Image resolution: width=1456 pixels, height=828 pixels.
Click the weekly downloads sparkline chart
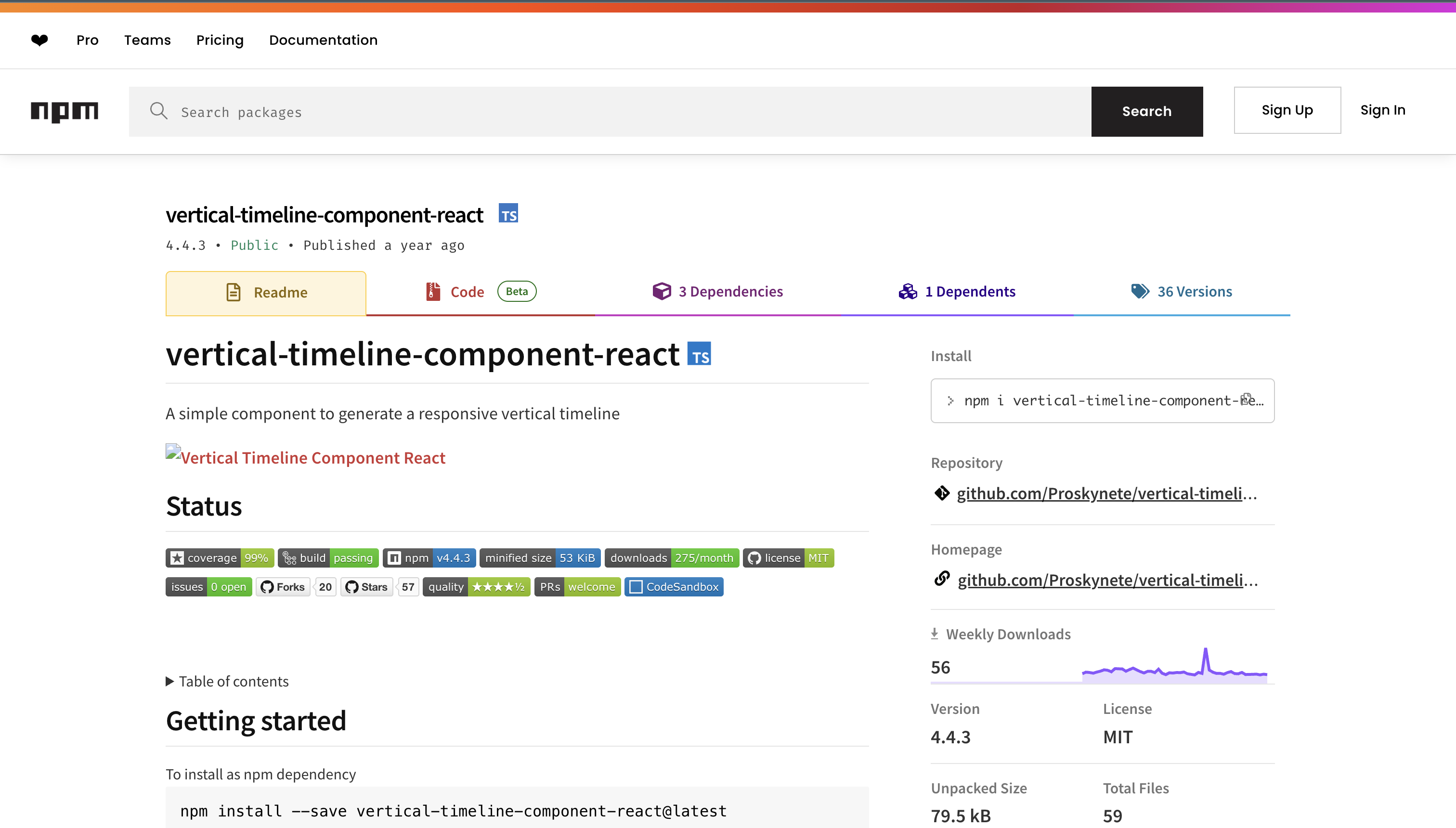[x=1174, y=665]
